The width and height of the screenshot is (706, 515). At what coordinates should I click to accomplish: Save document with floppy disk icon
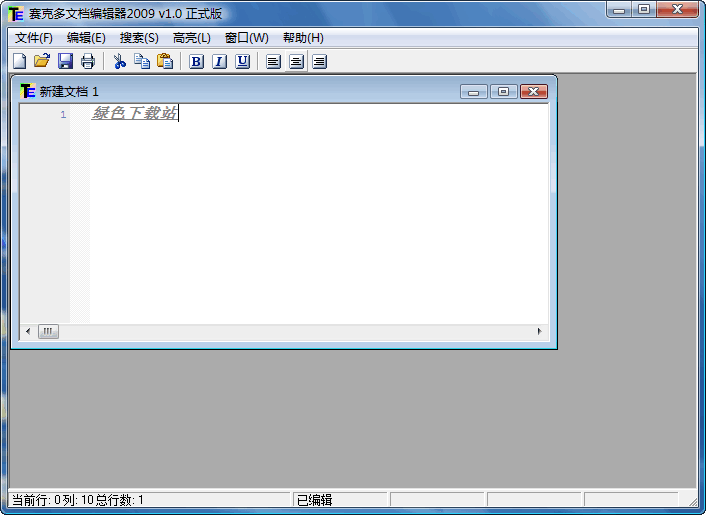65,61
